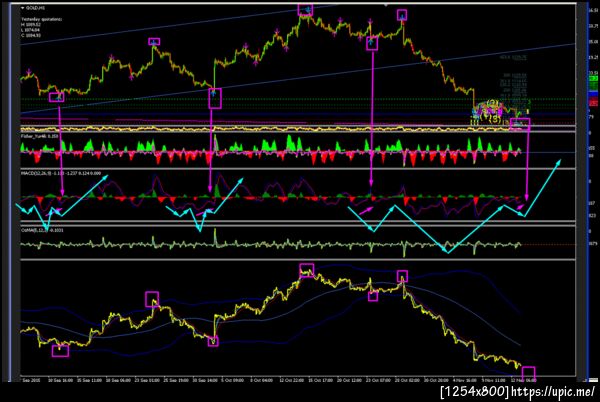Click the OsMA(5,12,1) indicator label
Image resolution: width=600 pixels, height=402 pixels.
[x=42, y=230]
